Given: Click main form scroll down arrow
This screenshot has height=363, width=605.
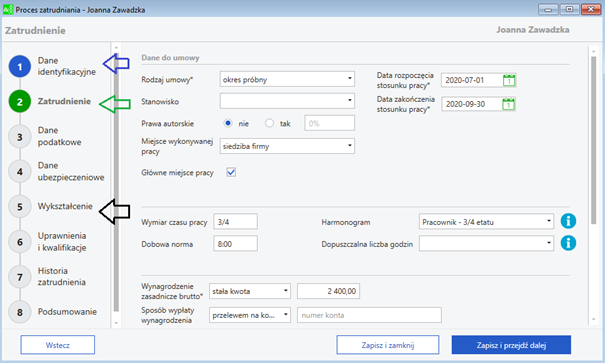Looking at the screenshot, I should (x=593, y=319).
